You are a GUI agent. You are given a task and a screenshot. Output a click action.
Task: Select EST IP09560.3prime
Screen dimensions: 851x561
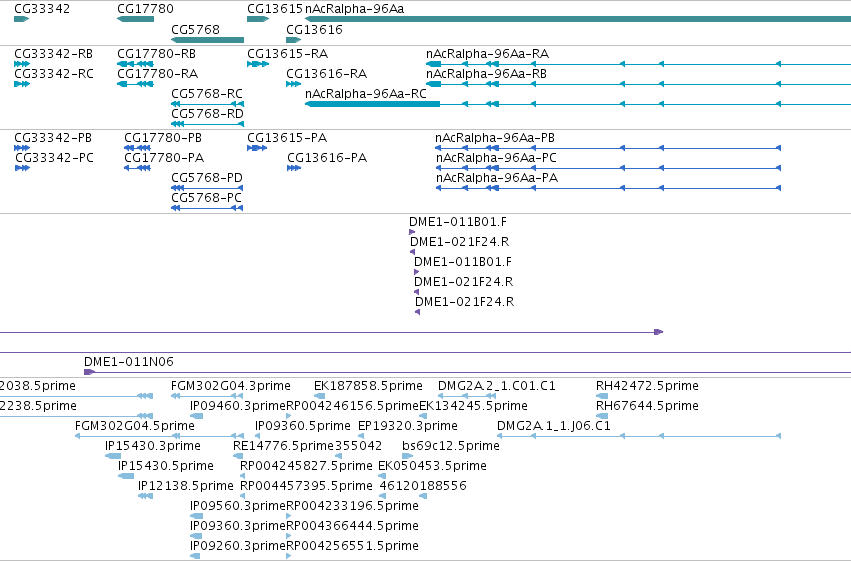(196, 517)
